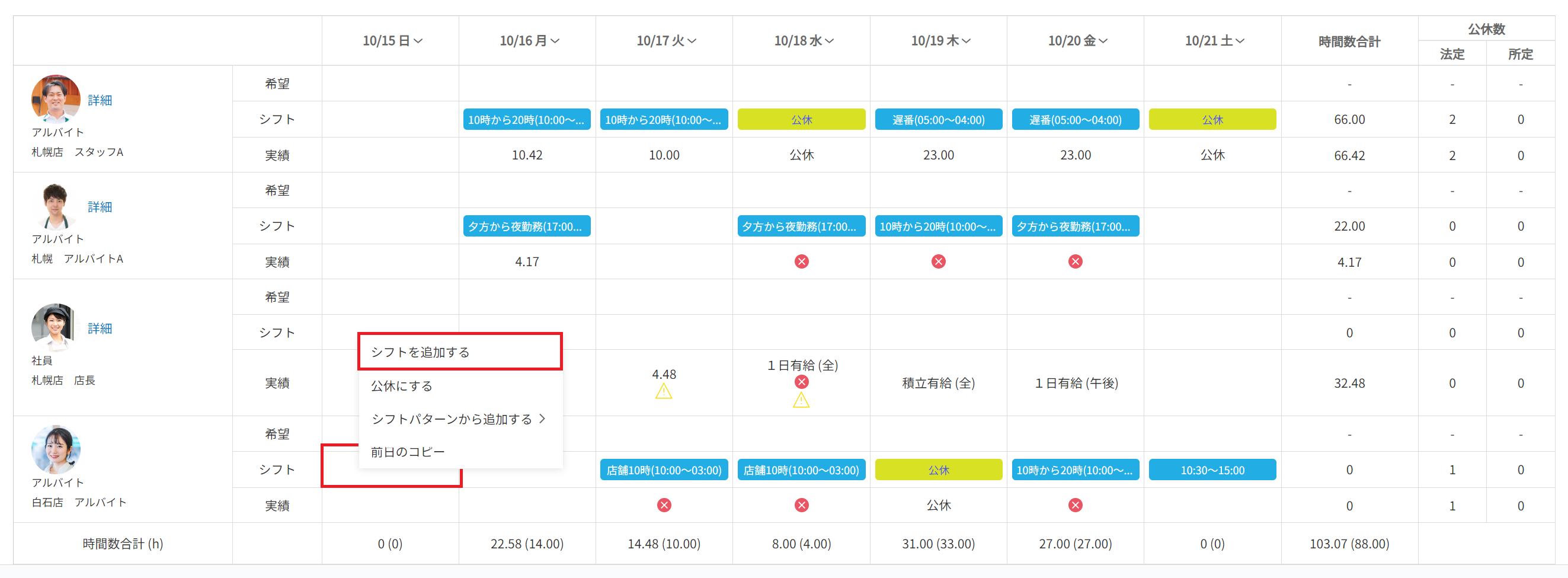Viewport: 1568px width, 578px height.
Task: Expand the 10/15 日 column dropdown
Action: point(393,41)
